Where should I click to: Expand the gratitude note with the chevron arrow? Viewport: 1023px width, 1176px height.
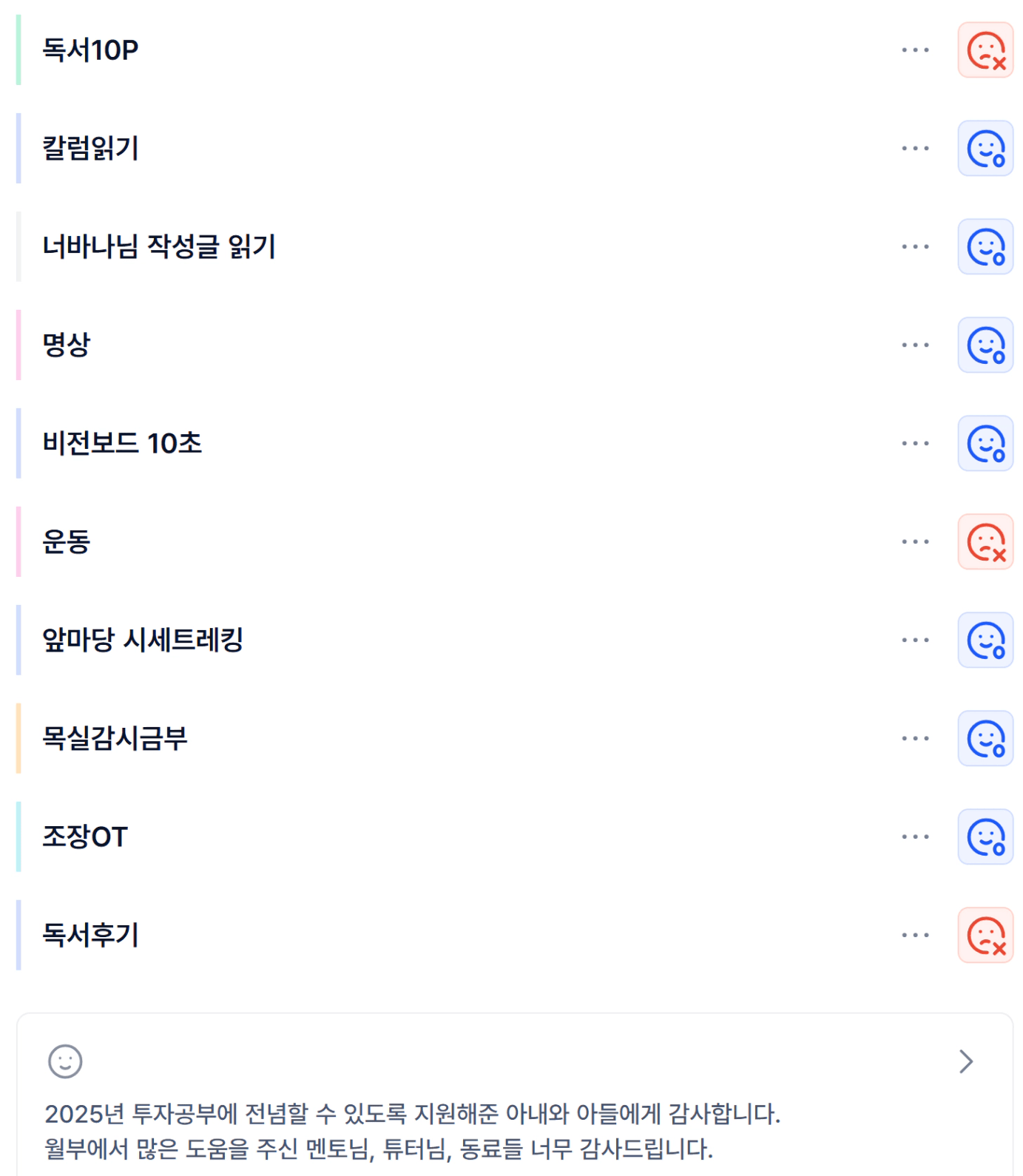(x=965, y=1061)
